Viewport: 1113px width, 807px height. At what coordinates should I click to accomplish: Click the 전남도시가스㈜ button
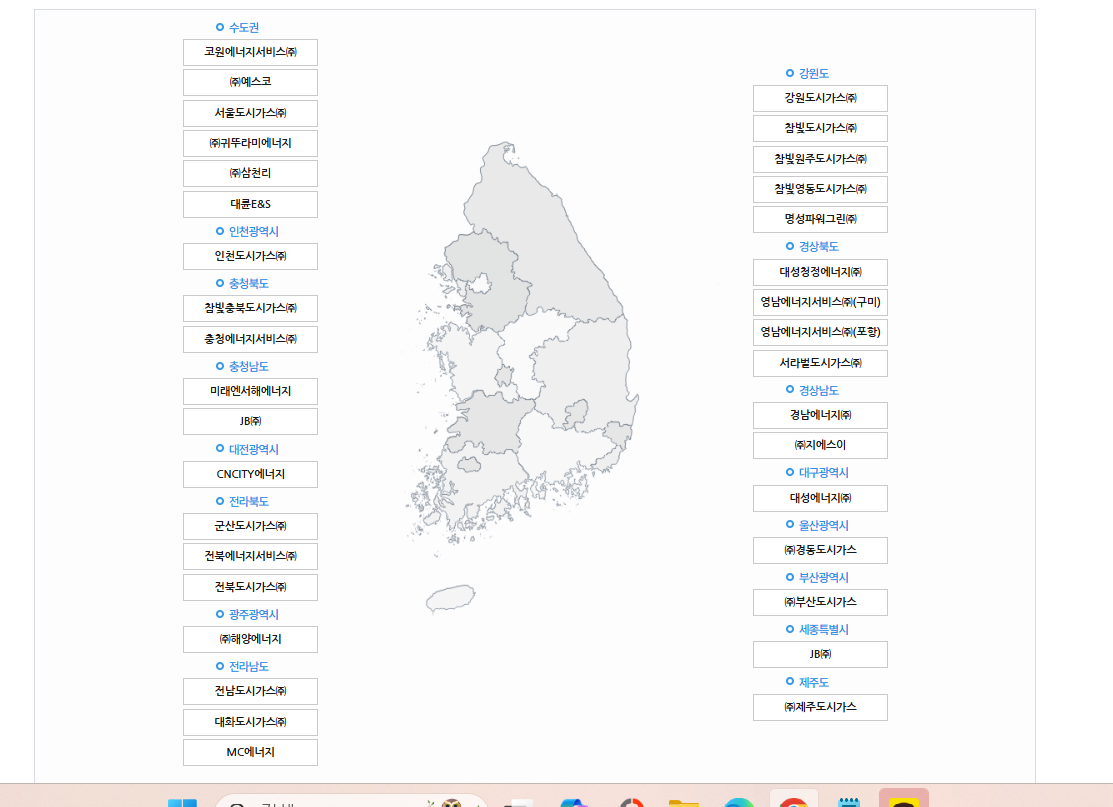click(250, 691)
